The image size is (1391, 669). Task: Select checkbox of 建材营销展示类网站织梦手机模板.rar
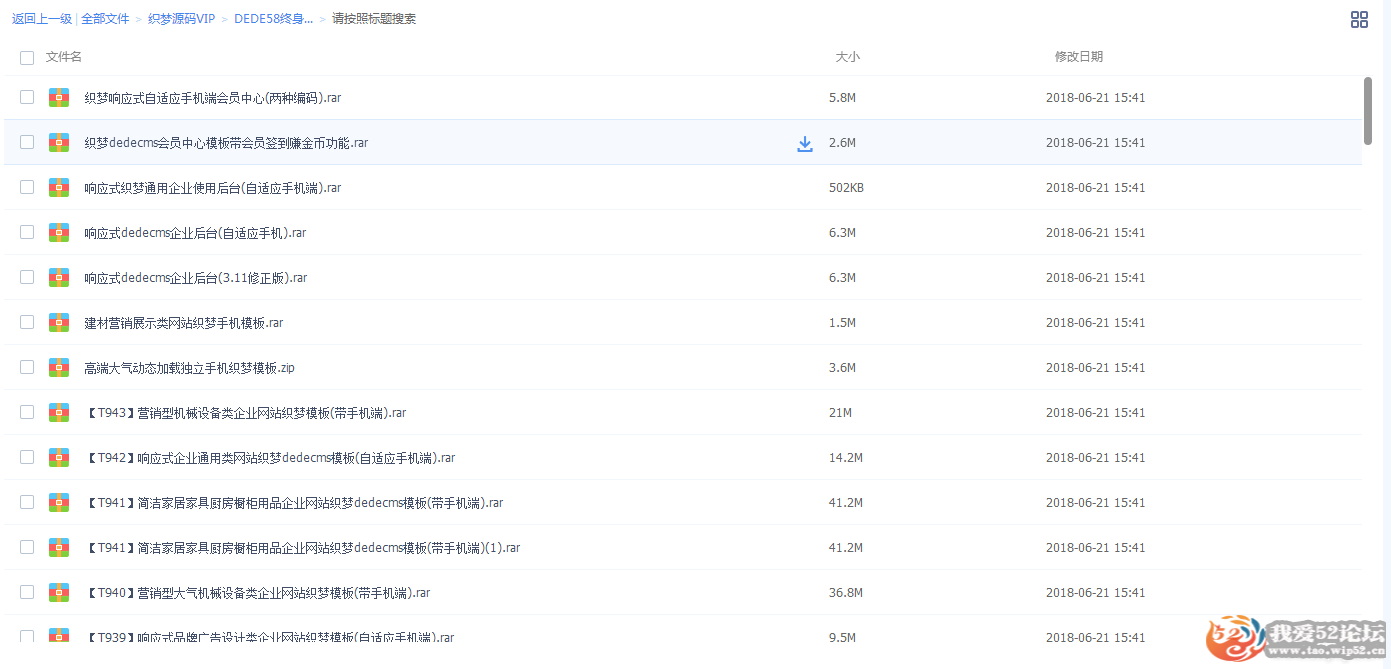(27, 322)
